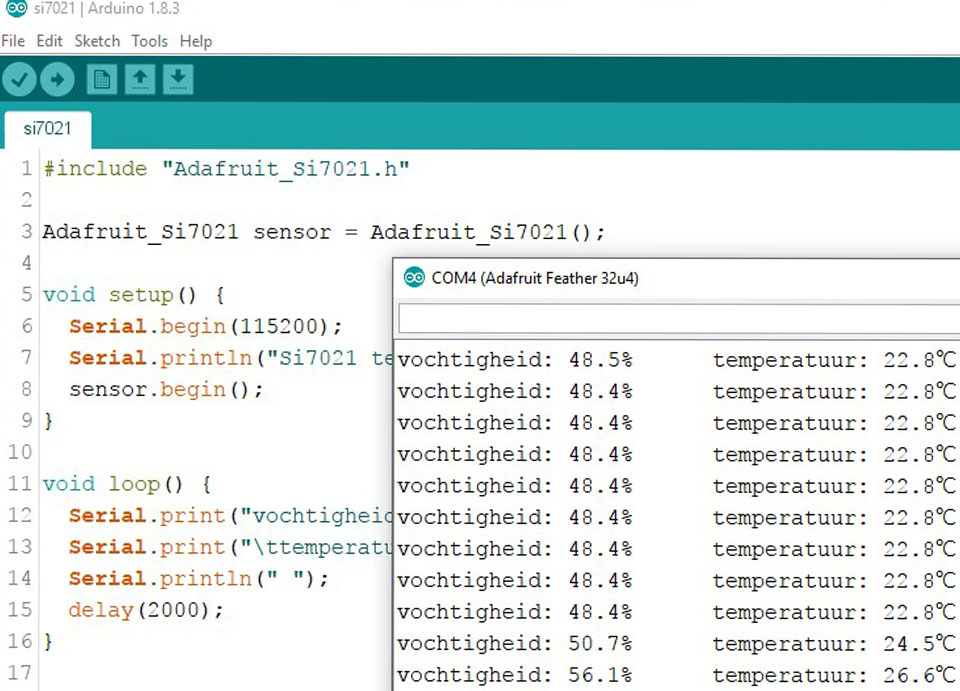Open the Sketch menu

tap(97, 41)
